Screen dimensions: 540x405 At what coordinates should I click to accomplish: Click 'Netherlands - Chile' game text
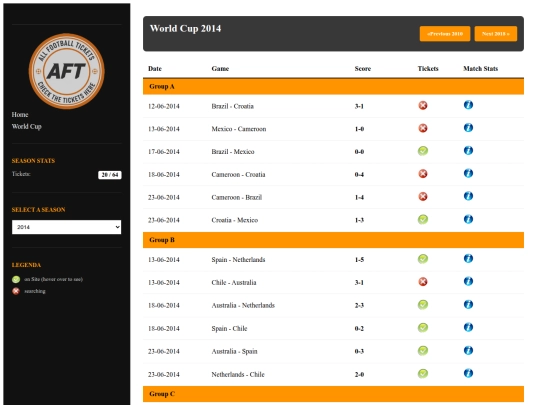(238, 374)
